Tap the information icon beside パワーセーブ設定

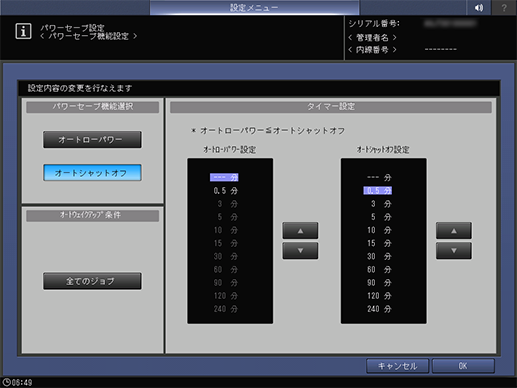[x=23, y=31]
